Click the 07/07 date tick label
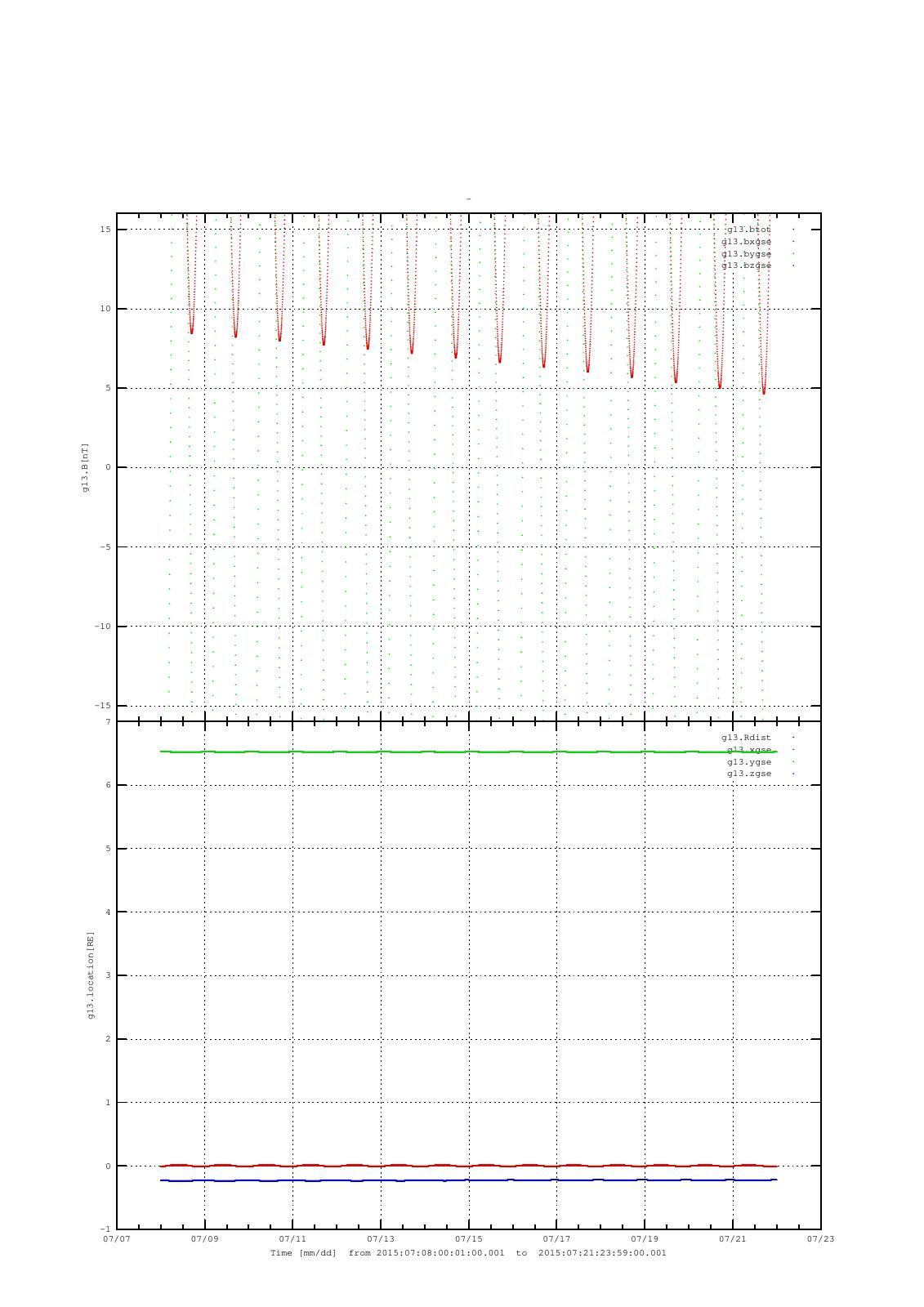 117,1239
